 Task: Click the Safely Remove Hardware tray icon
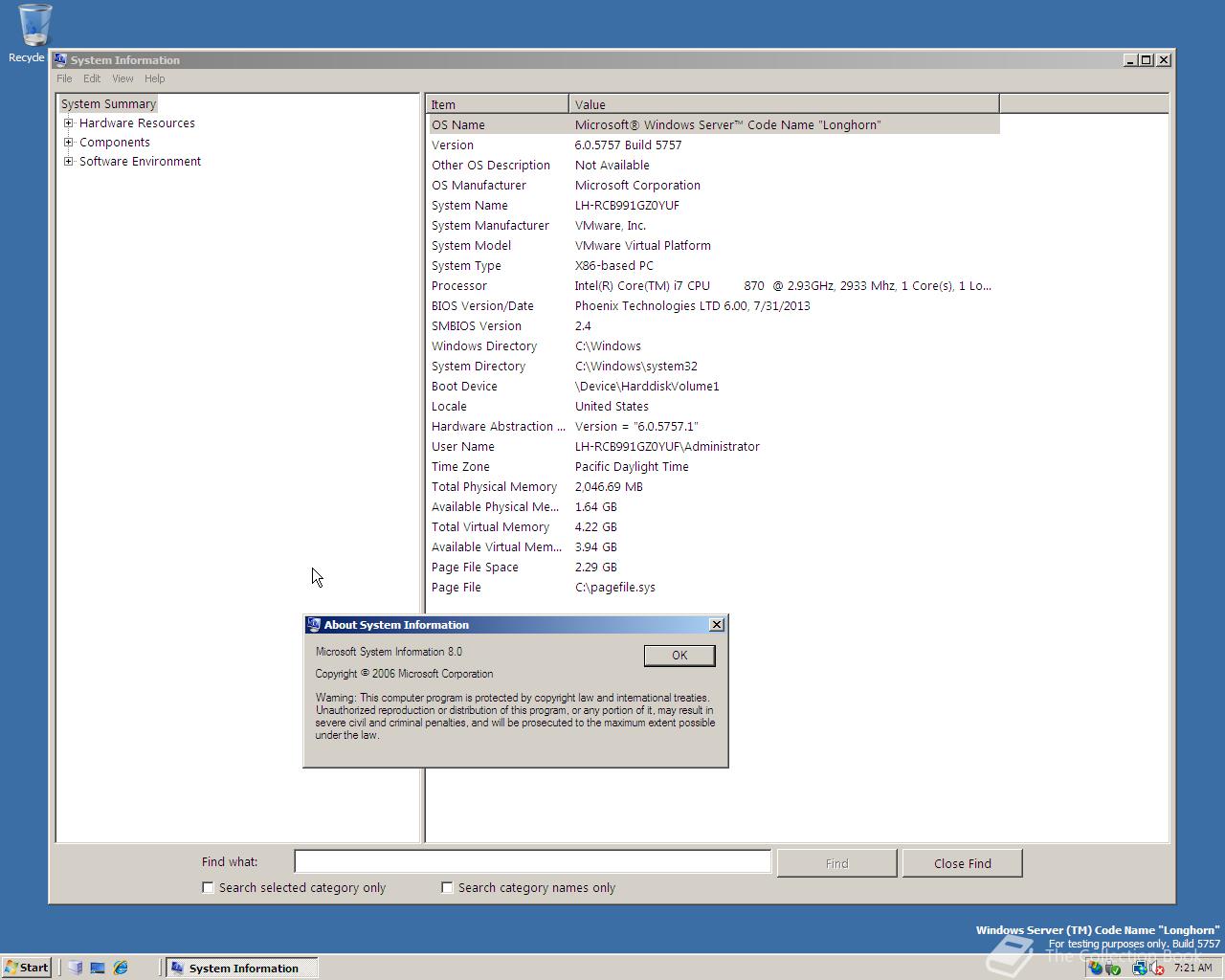[1113, 968]
